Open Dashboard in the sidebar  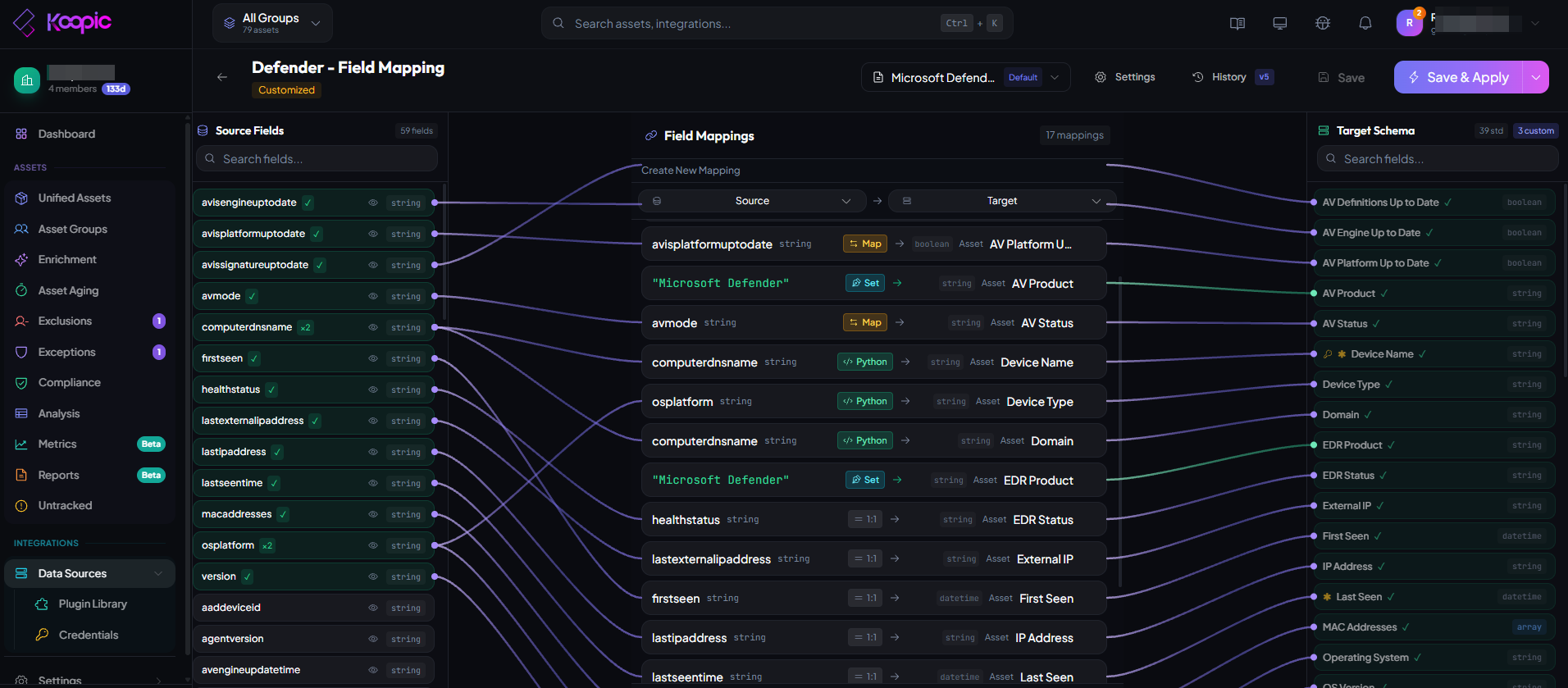click(x=90, y=134)
